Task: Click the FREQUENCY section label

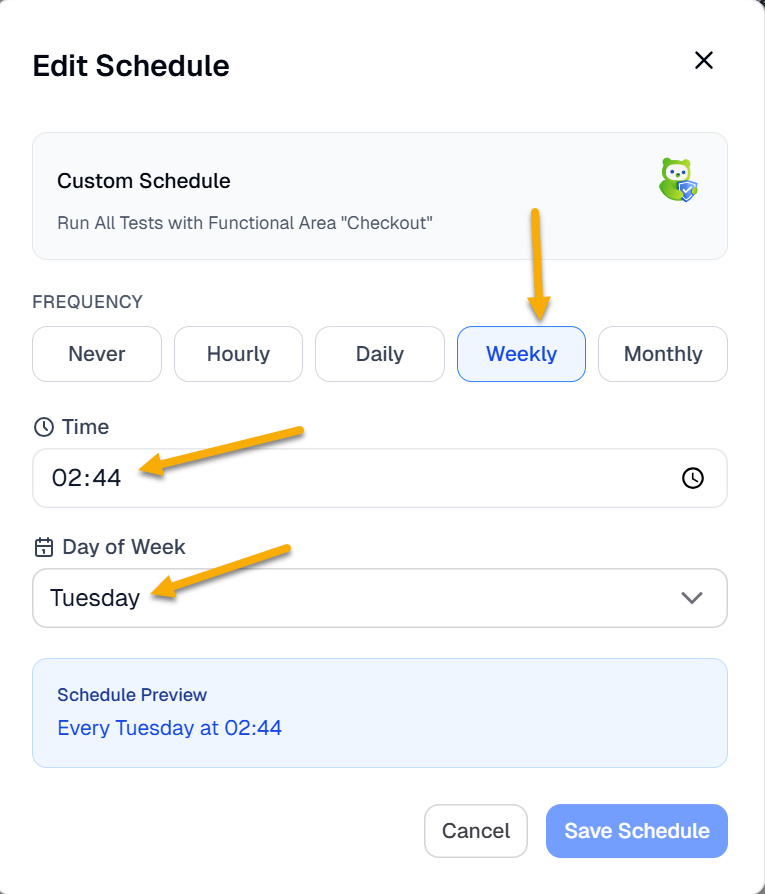Action: 88,302
